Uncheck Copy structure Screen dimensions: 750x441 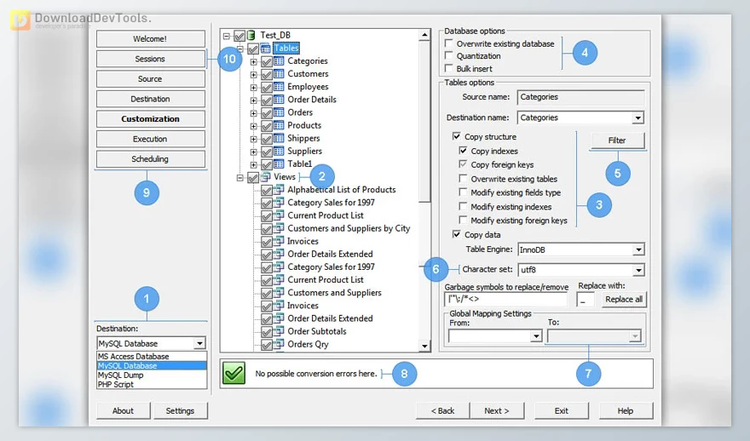pos(456,136)
